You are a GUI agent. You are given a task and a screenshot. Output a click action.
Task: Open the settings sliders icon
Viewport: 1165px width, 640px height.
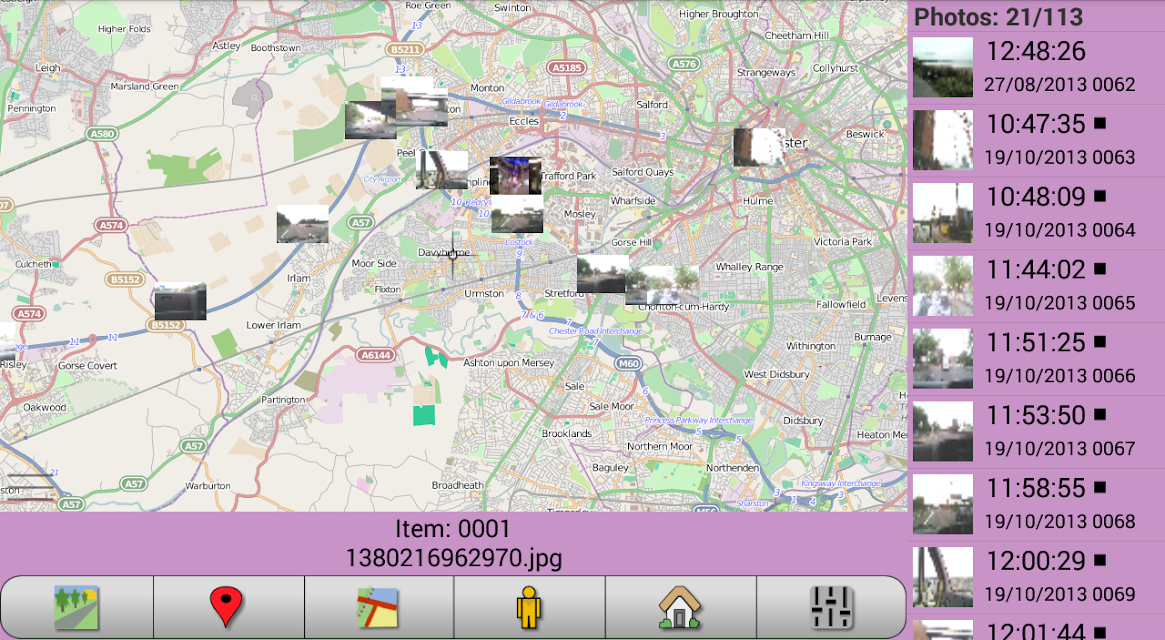click(x=831, y=607)
